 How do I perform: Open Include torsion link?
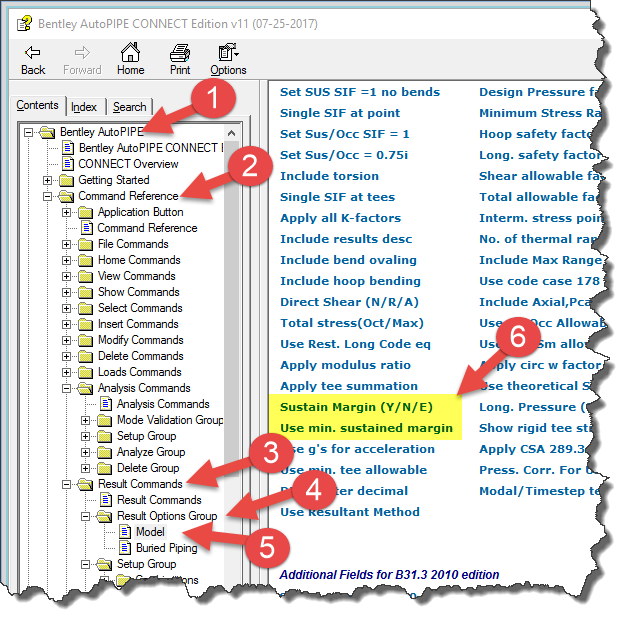click(329, 176)
